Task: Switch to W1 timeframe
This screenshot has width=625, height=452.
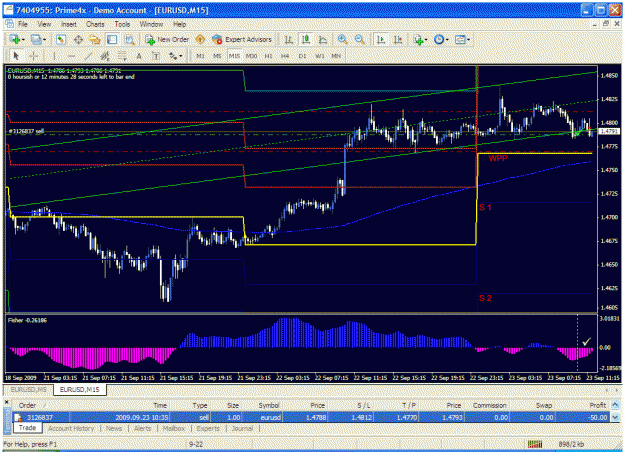Action: tap(319, 56)
